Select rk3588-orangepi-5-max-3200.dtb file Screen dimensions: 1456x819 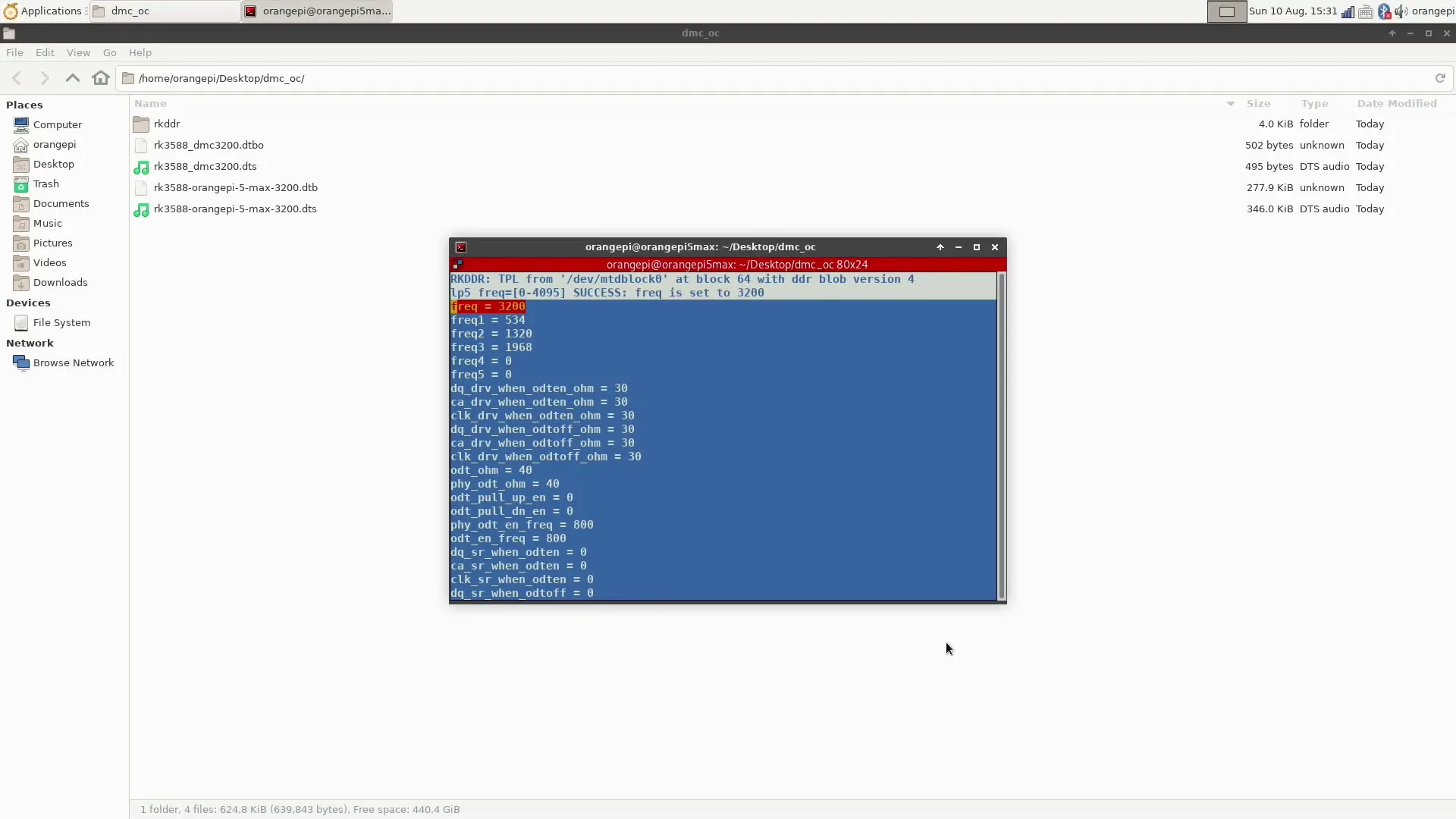pyautogui.click(x=235, y=187)
